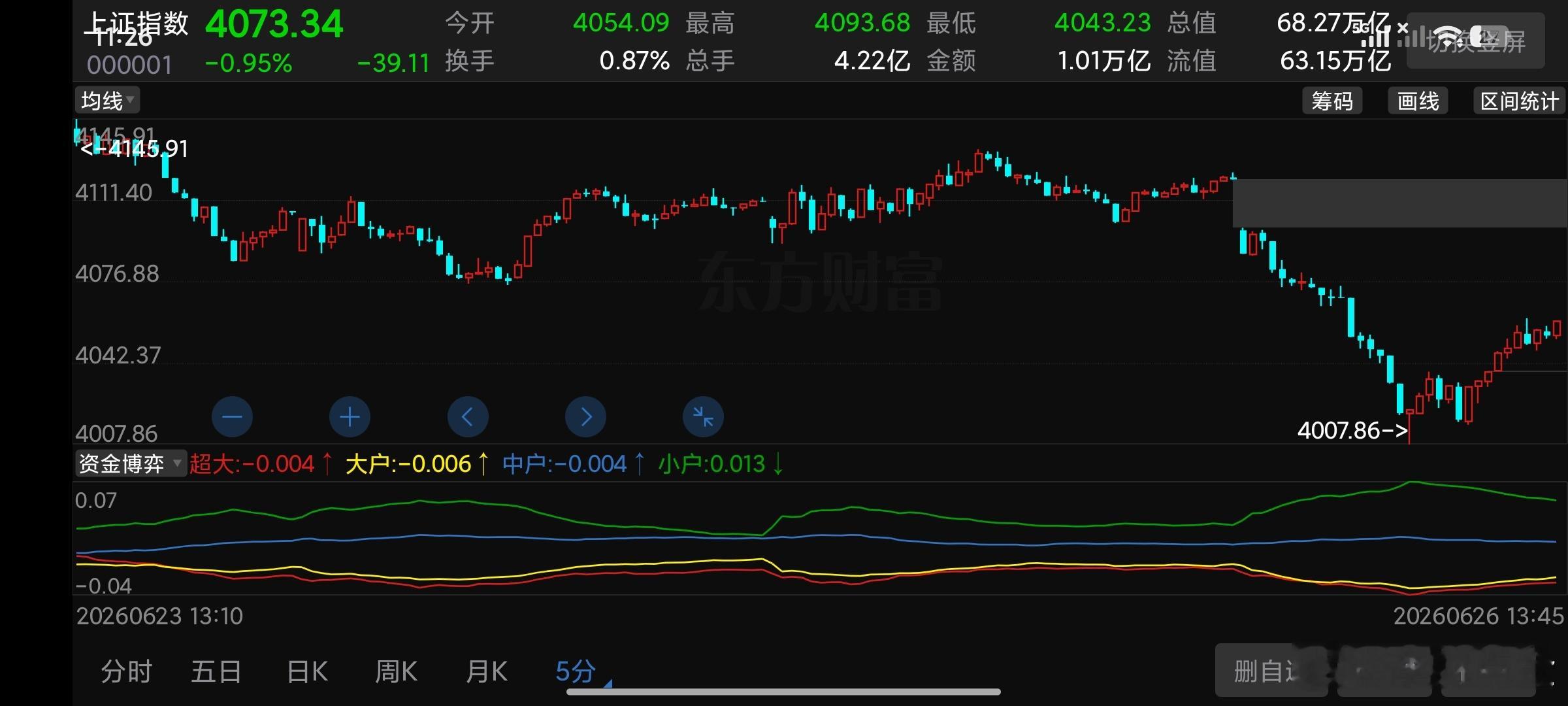Screen dimensions: 1568x706
Task: Tap the 今开 value 4054.09
Action: pos(621,23)
